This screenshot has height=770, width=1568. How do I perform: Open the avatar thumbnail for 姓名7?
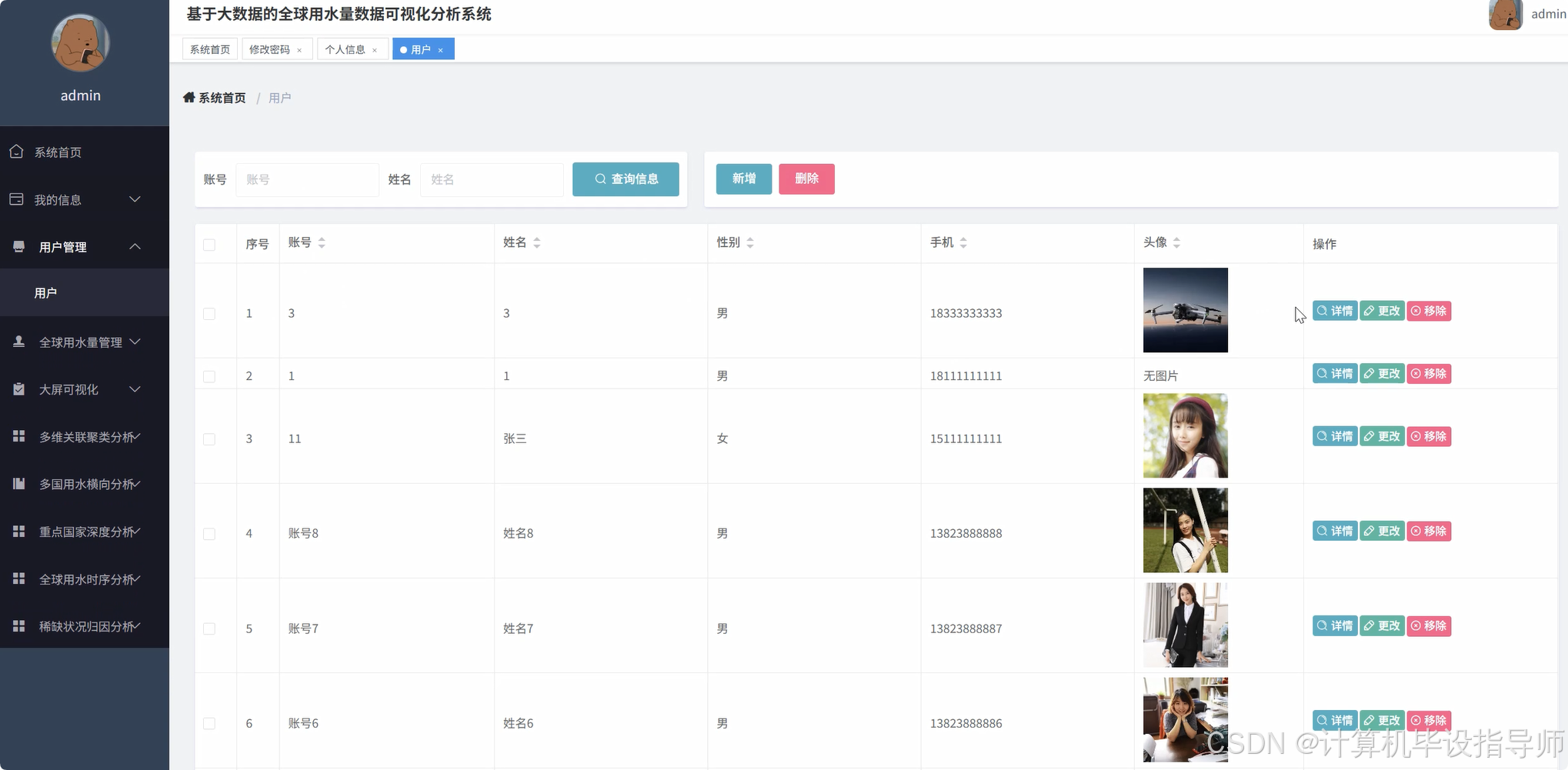coord(1186,625)
